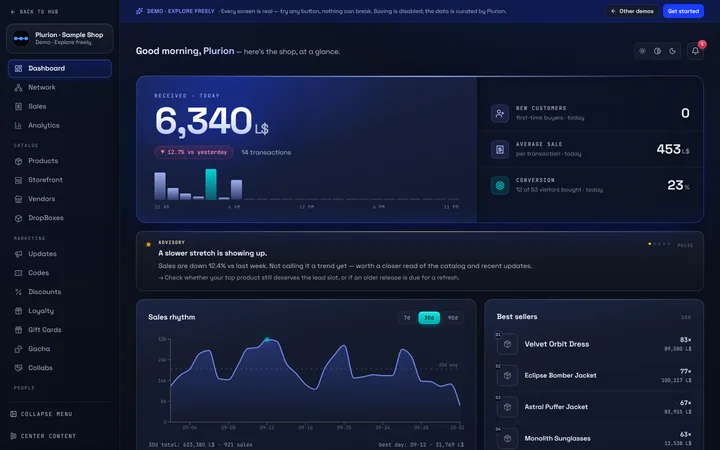Click the Updates megaphone icon
Viewport: 720px width, 450px height.
[x=18, y=254]
